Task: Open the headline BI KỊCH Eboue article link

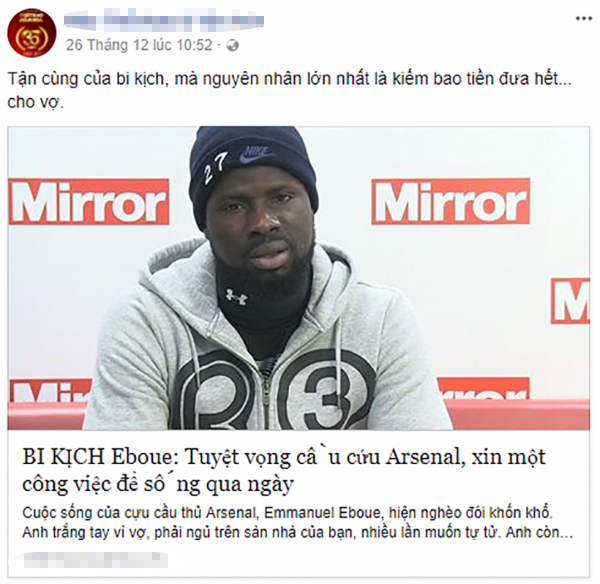Action: click(x=284, y=470)
